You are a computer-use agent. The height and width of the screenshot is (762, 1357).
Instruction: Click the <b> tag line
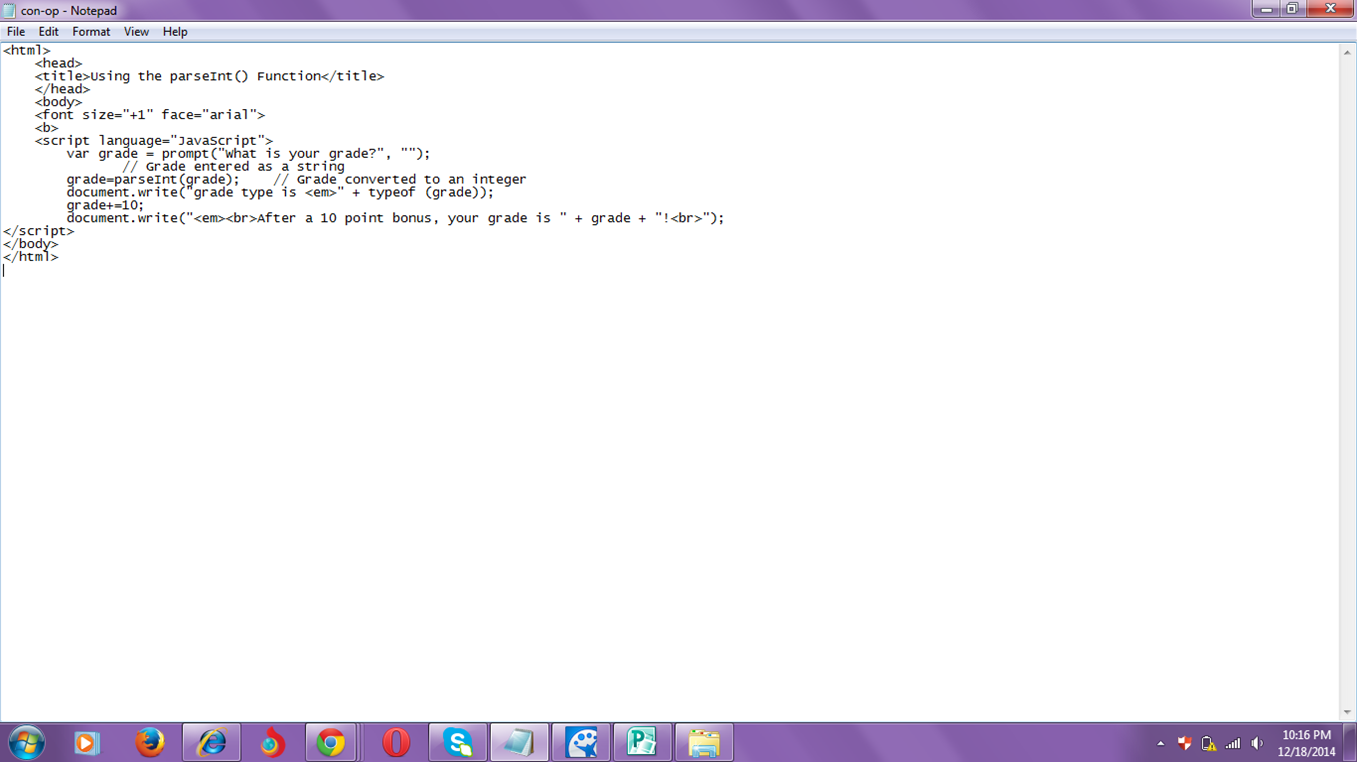[x=47, y=128]
